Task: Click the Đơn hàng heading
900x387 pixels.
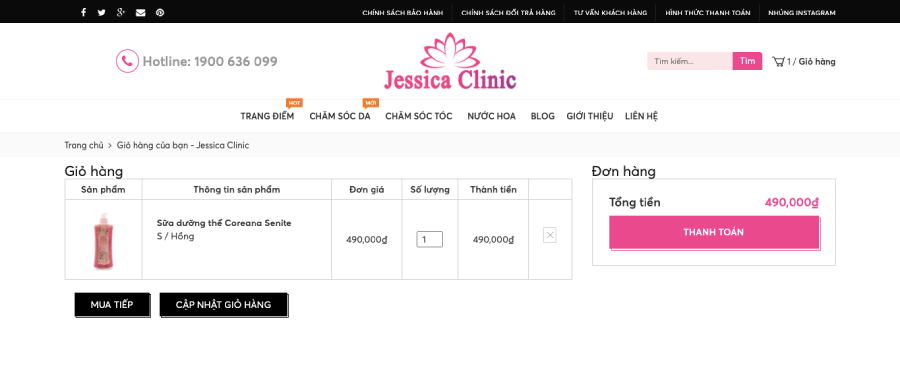Action: (x=624, y=171)
